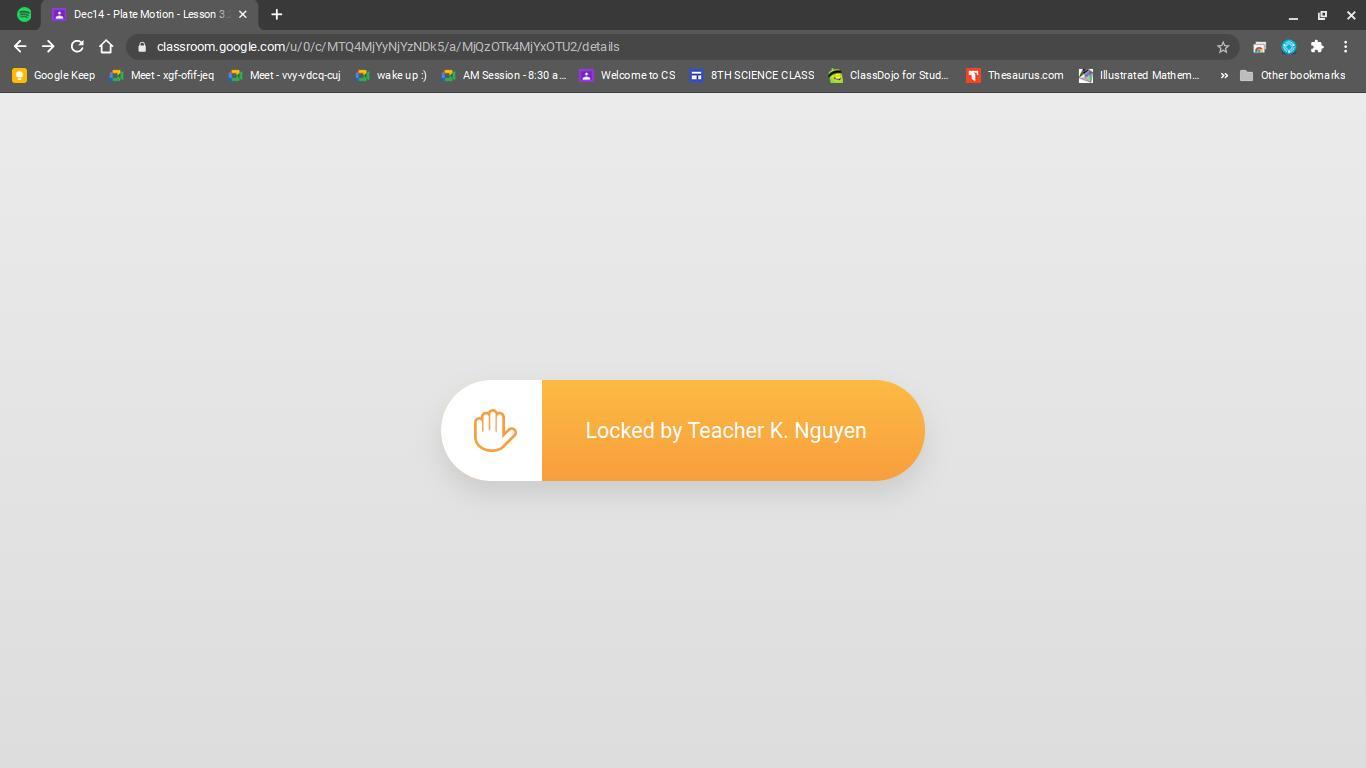
Task: Minimize the Chrome window
Action: coord(1293,15)
